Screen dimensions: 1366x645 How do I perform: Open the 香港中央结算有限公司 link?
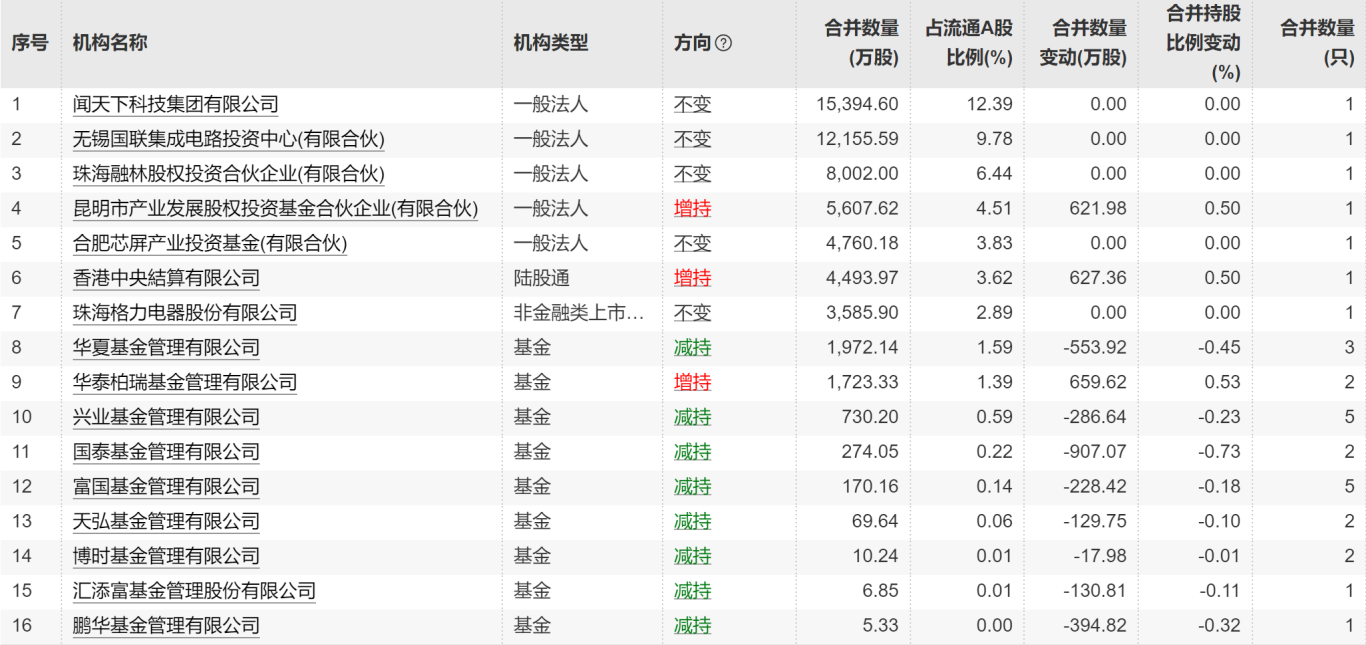166,278
